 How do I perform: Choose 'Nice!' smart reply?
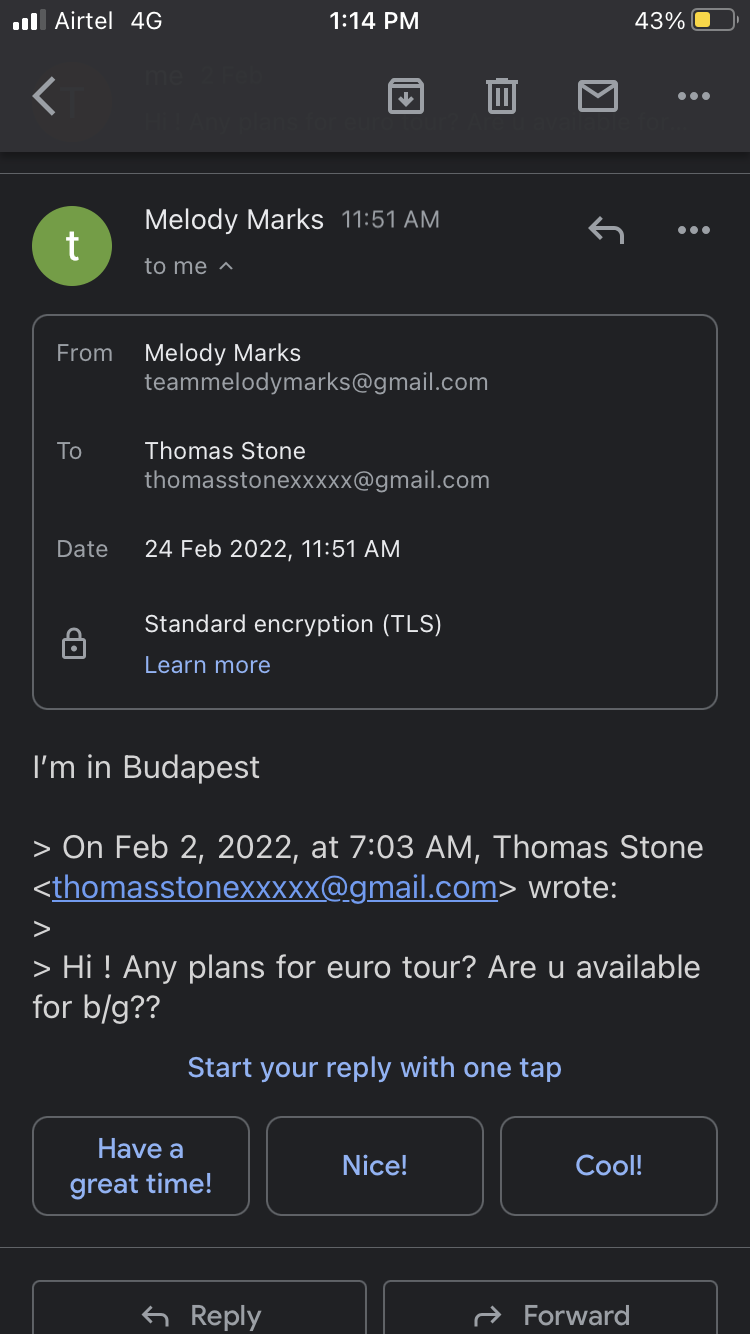pyautogui.click(x=375, y=1166)
